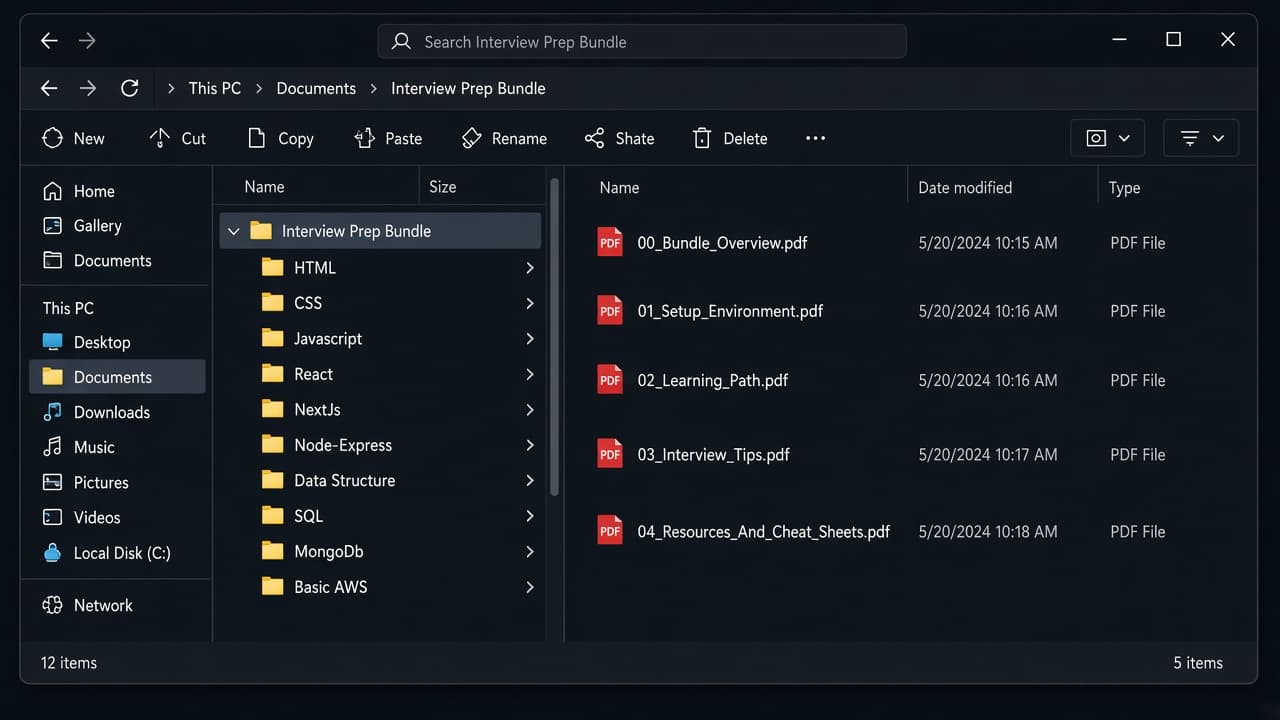Click the Search Interview Prep Bundle field
The width and height of the screenshot is (1280, 720).
(642, 42)
